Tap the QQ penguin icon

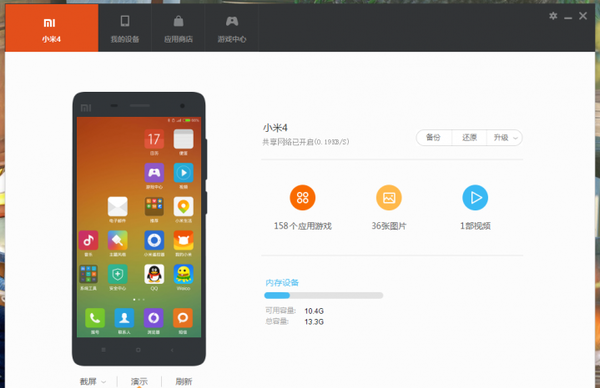click(x=154, y=274)
